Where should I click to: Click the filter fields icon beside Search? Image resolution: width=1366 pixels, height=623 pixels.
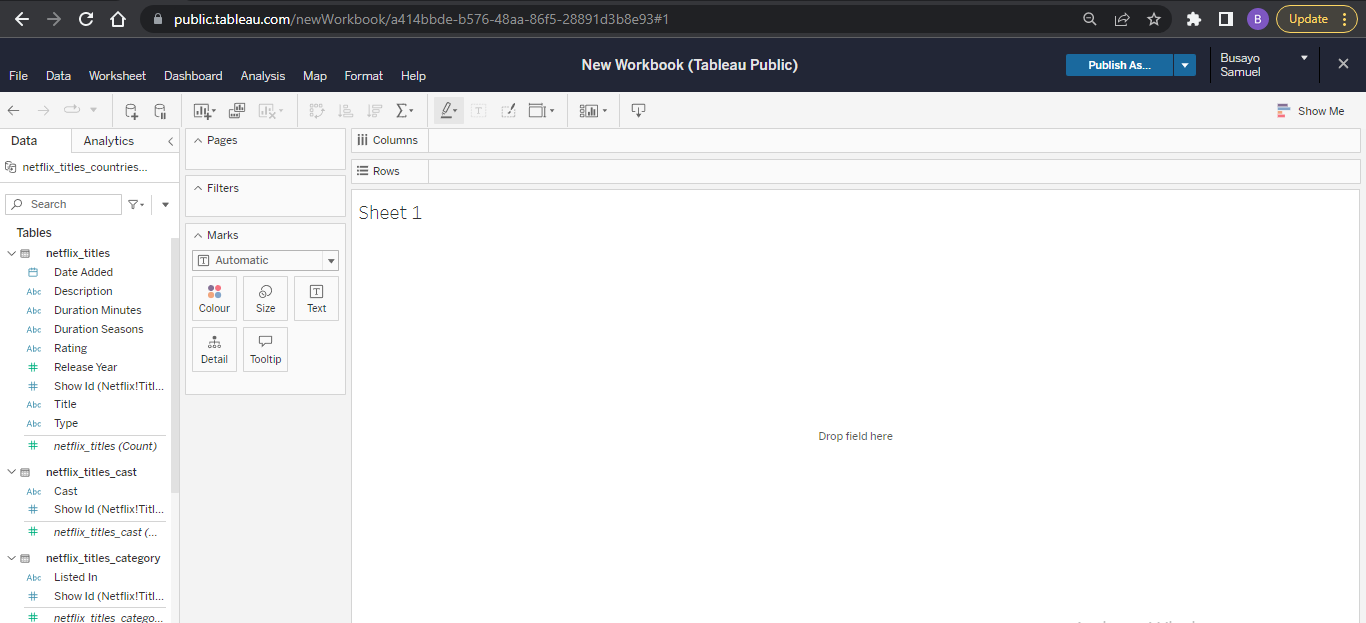[x=135, y=204]
